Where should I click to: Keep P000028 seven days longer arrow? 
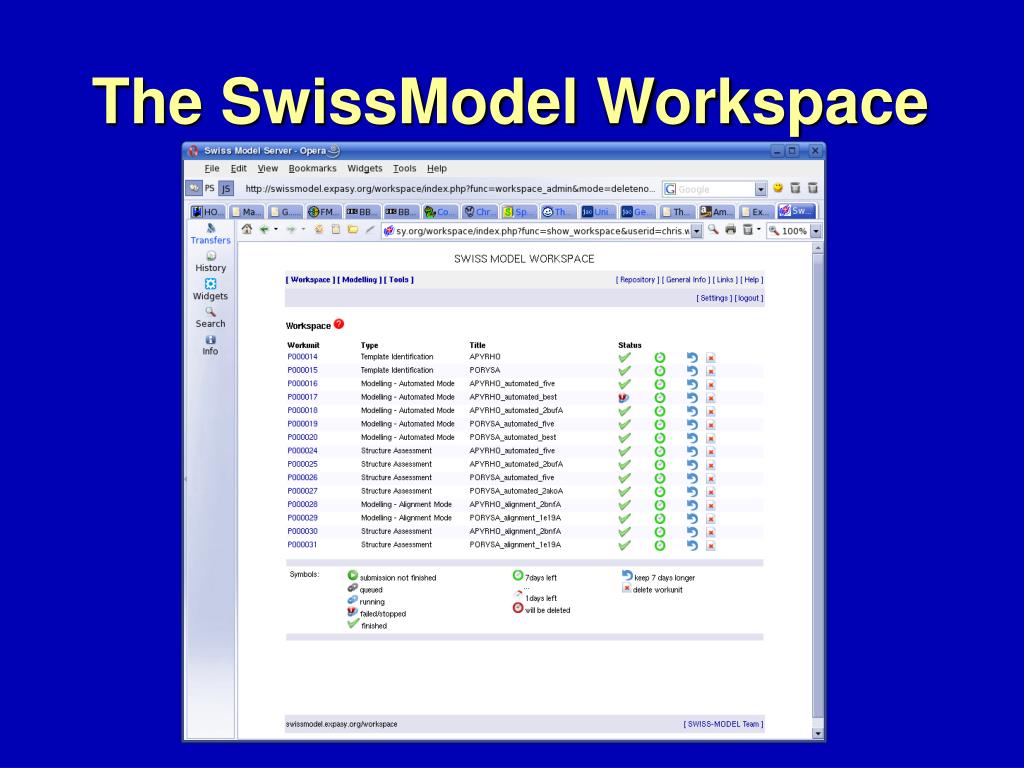click(x=692, y=505)
